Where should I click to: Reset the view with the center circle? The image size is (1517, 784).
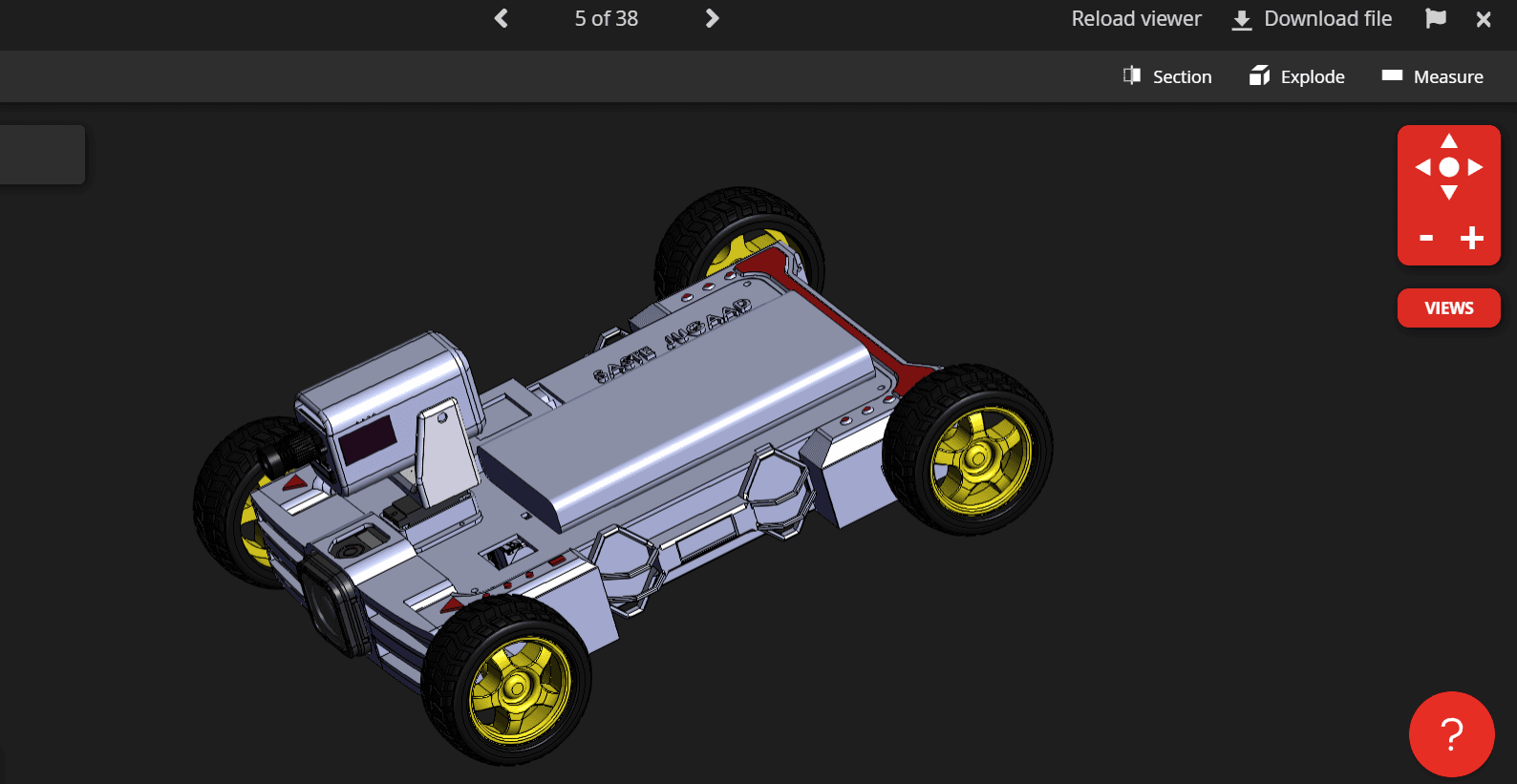[1449, 167]
